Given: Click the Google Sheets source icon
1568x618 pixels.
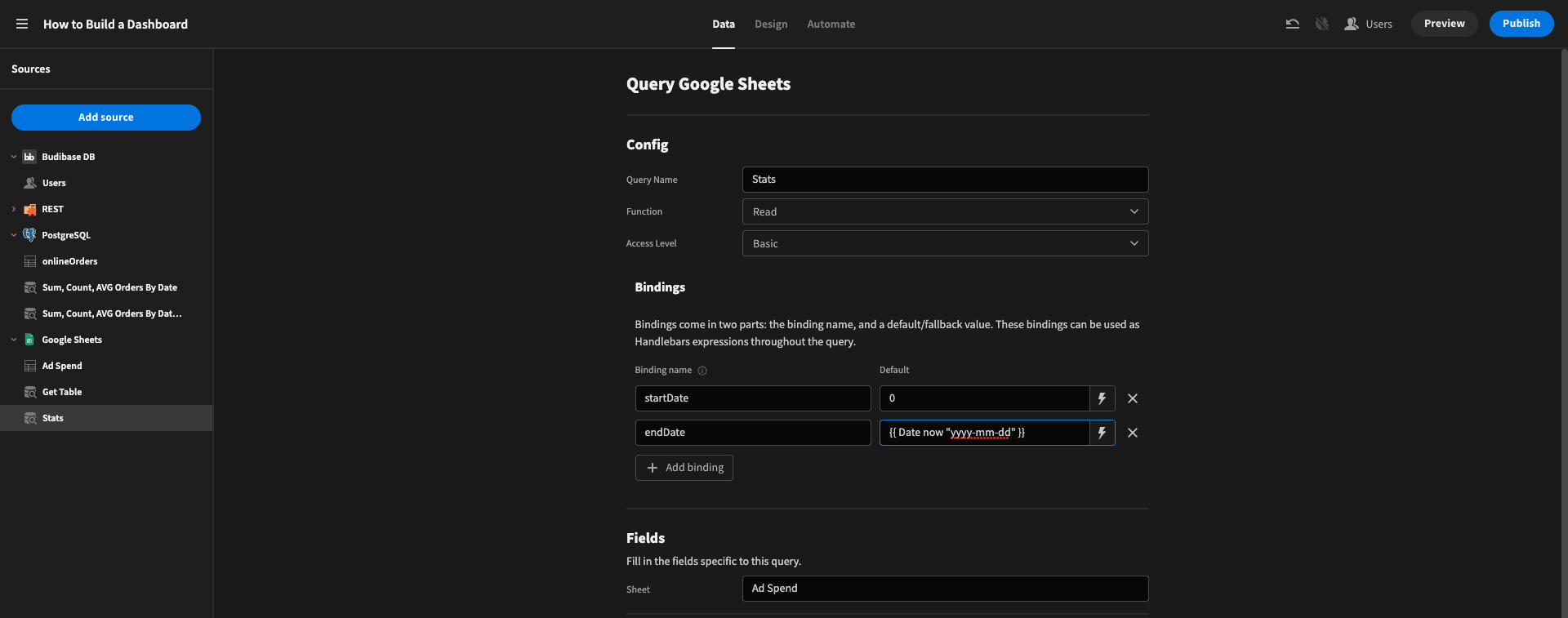Looking at the screenshot, I should click(x=29, y=340).
